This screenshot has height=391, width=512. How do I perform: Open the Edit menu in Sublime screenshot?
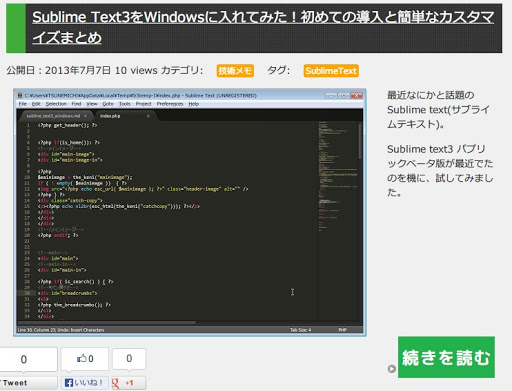click(36, 104)
